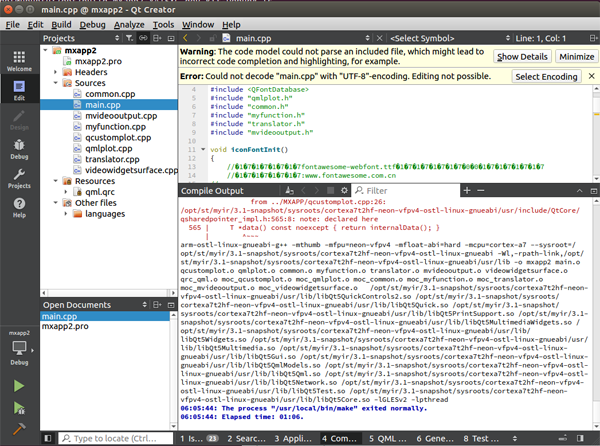Open Projects mode with wrench icon

point(19,178)
